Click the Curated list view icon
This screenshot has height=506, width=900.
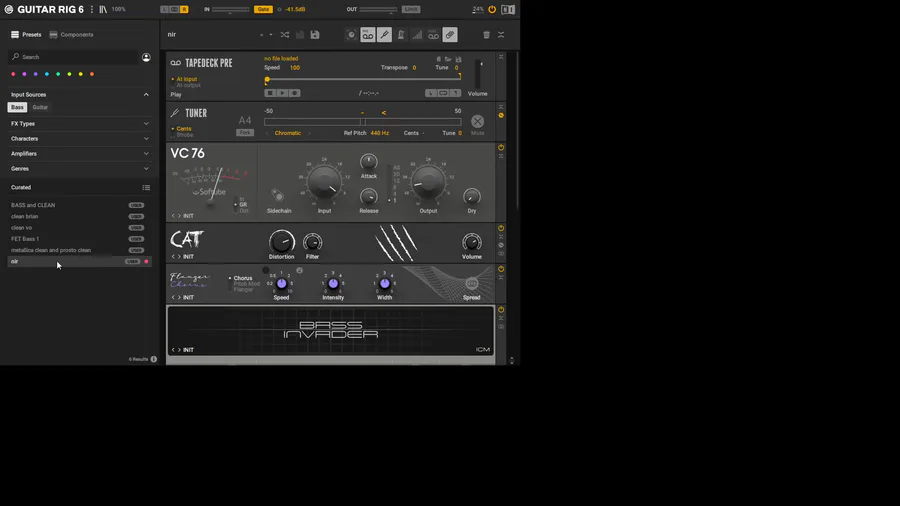point(146,188)
